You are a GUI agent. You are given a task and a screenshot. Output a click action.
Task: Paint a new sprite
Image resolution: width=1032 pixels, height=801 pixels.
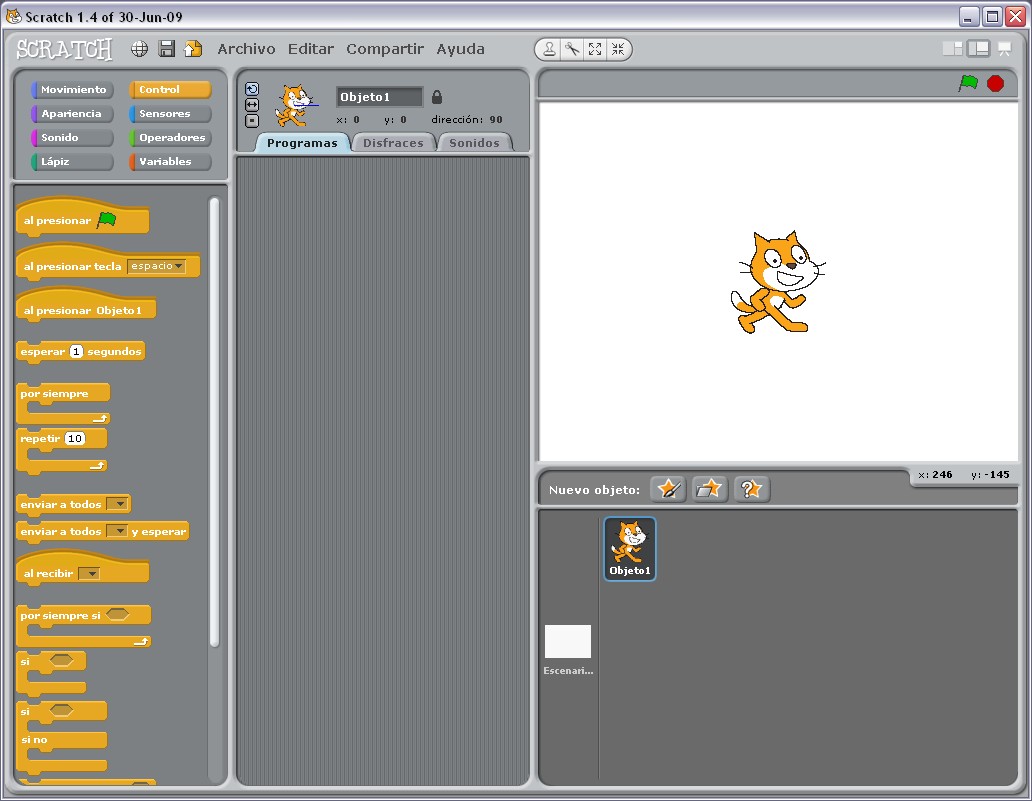point(668,489)
